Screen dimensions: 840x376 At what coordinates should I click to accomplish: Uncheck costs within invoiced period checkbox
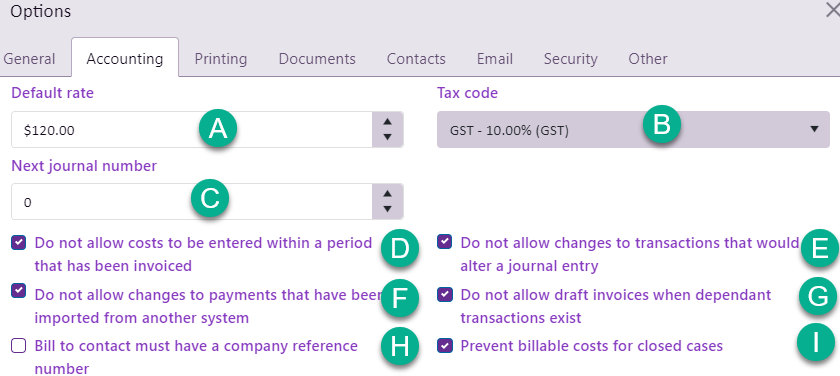point(19,243)
